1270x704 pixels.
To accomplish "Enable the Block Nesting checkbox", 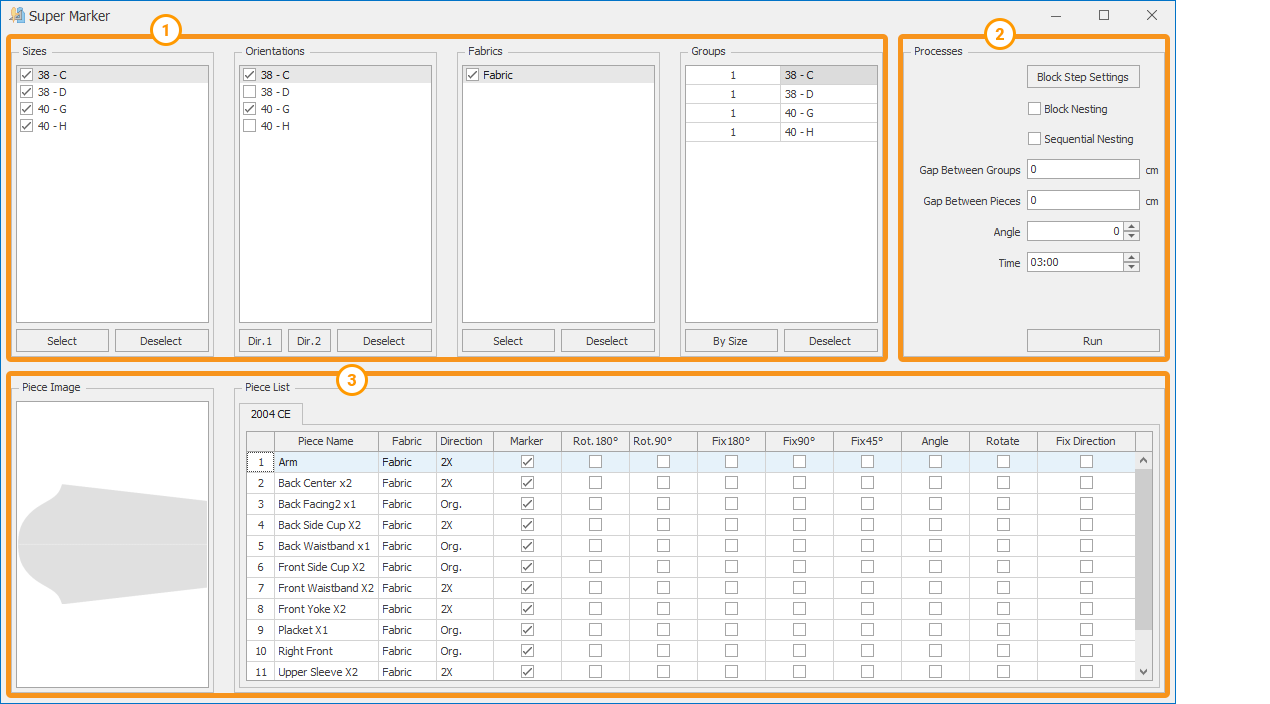I will (x=1034, y=109).
